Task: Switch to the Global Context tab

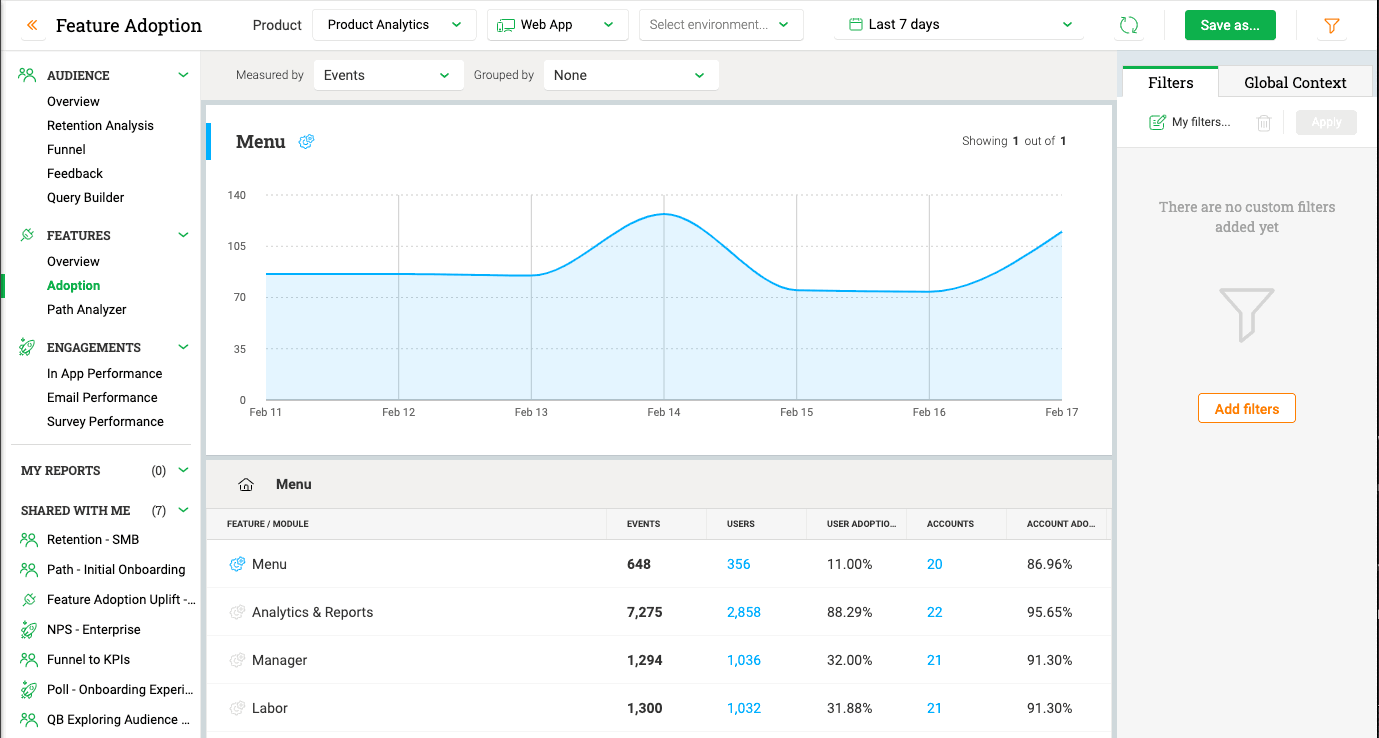Action: click(1295, 82)
